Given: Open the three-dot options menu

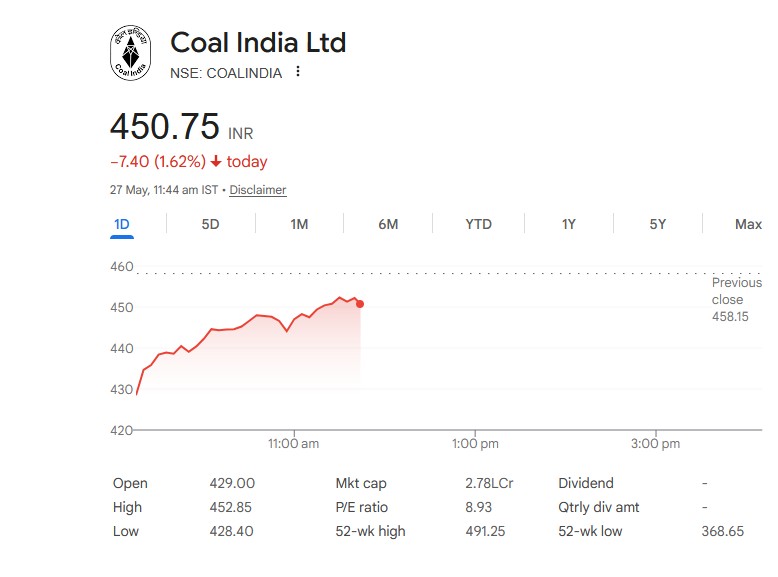Looking at the screenshot, I should coord(298,71).
